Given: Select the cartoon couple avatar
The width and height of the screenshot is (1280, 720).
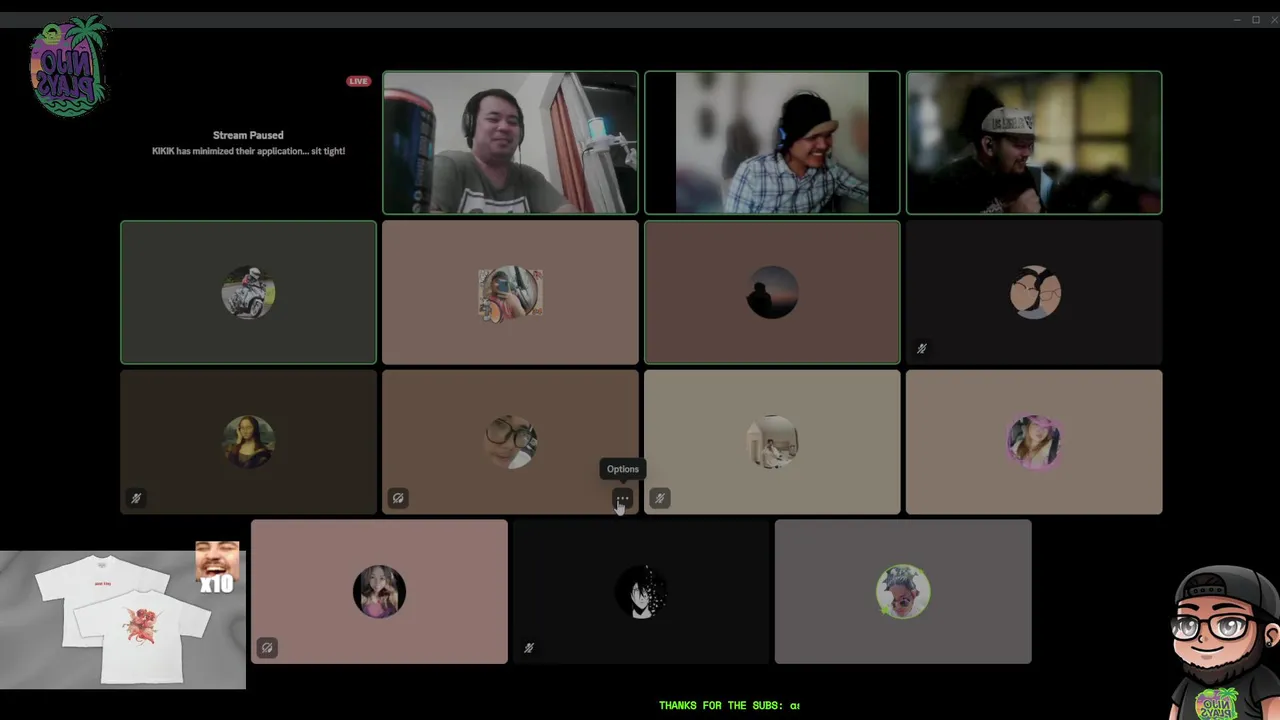Looking at the screenshot, I should tap(1034, 292).
